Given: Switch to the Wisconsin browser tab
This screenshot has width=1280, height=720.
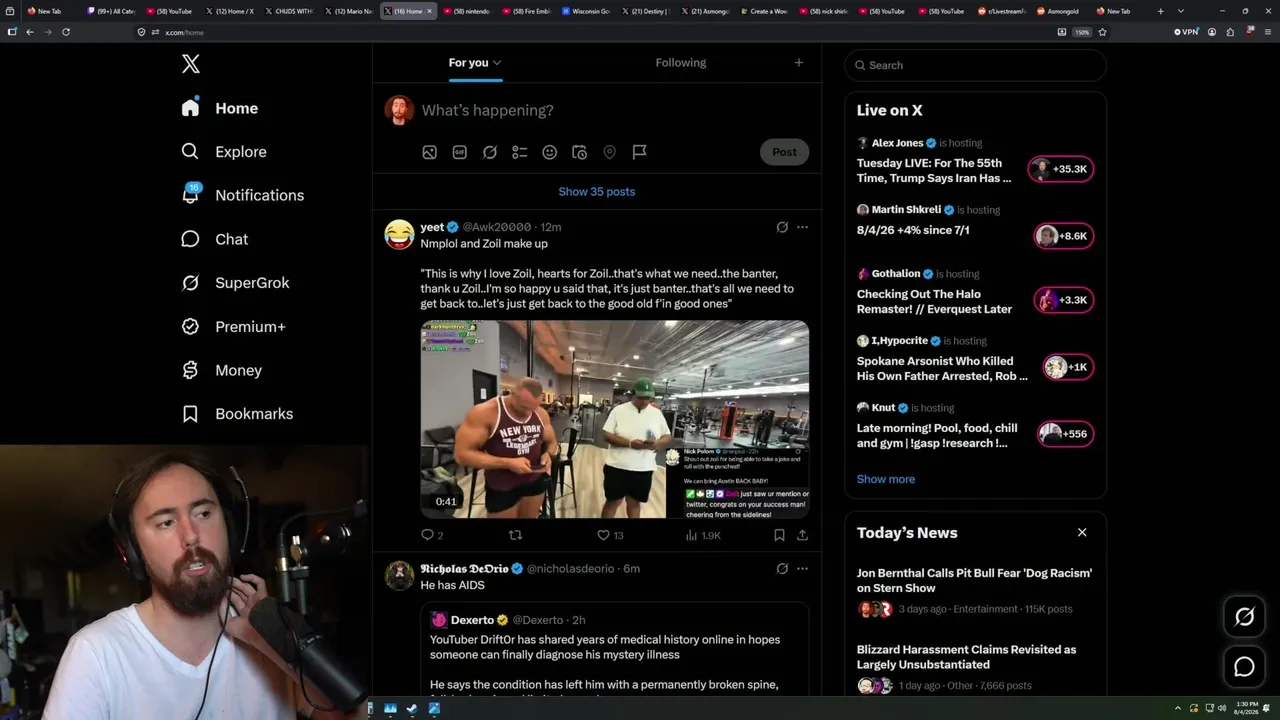Looking at the screenshot, I should pos(587,11).
